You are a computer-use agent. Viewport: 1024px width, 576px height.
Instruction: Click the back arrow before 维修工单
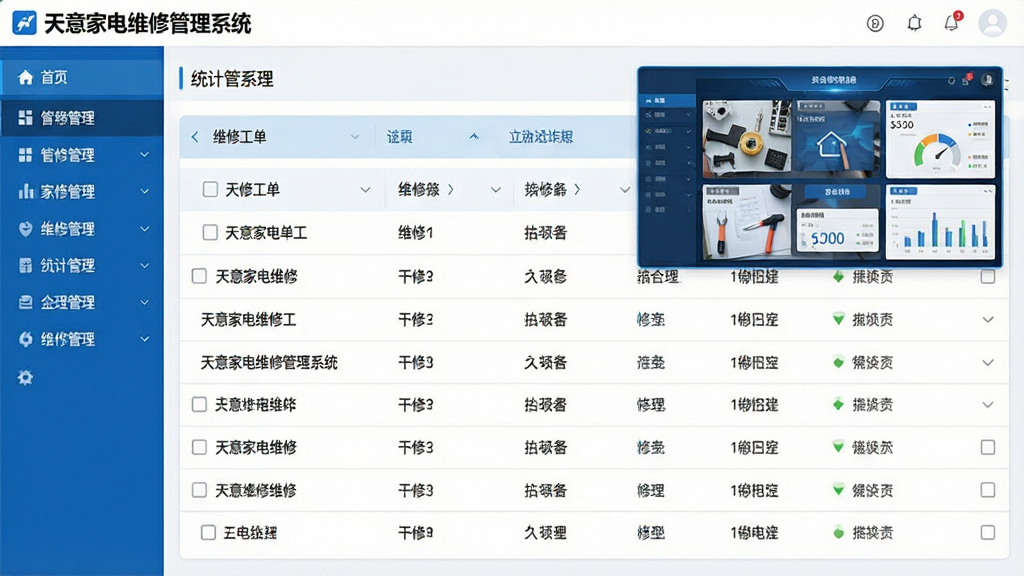[195, 136]
